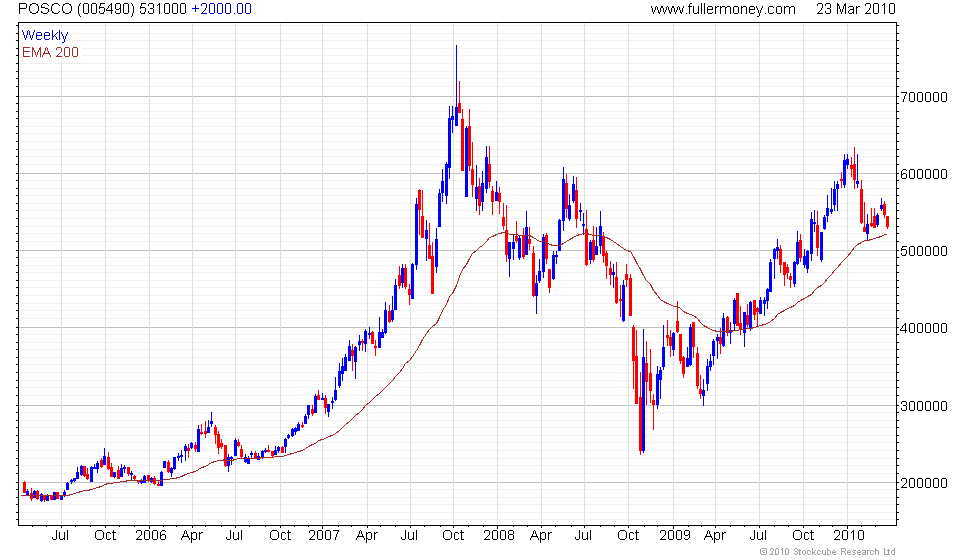Screen dimensions: 980x560
Task: Click the 23 Mar 2010 date
Action: 856,9
